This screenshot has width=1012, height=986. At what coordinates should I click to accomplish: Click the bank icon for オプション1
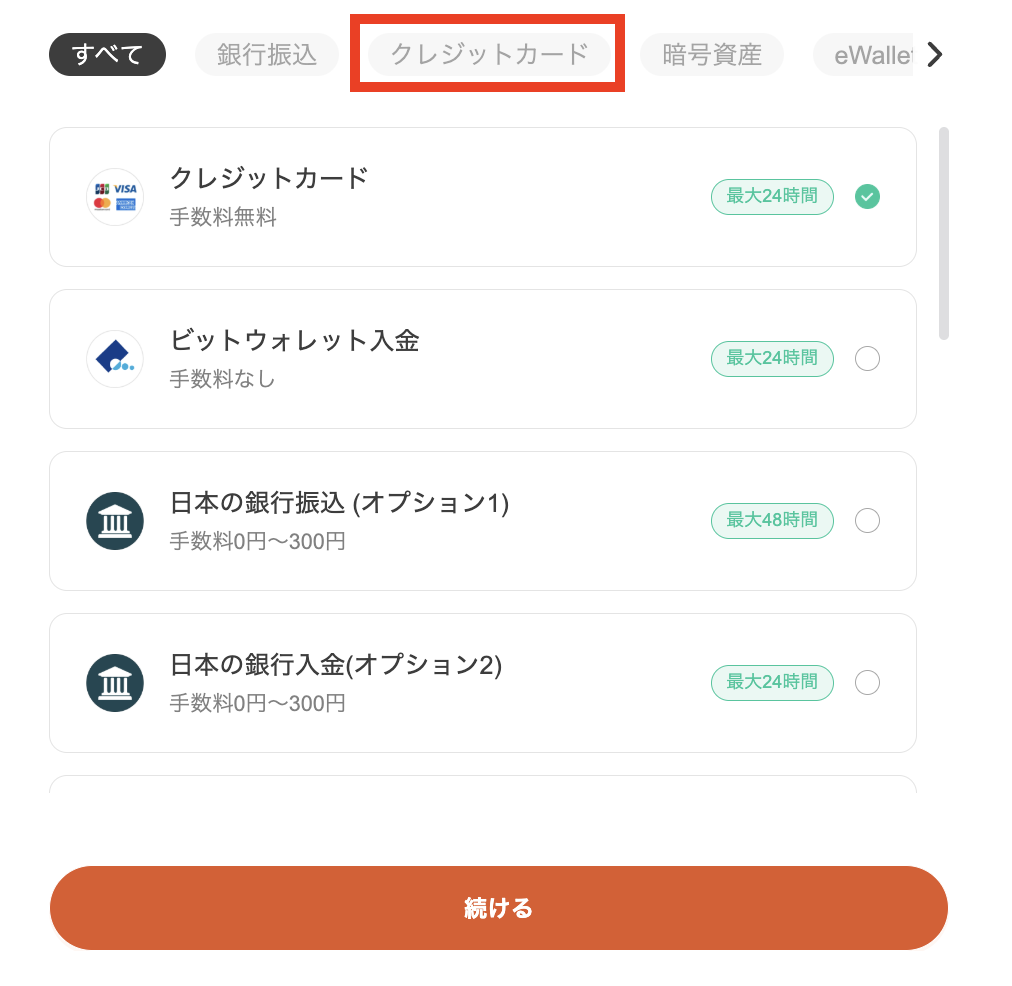[115, 521]
